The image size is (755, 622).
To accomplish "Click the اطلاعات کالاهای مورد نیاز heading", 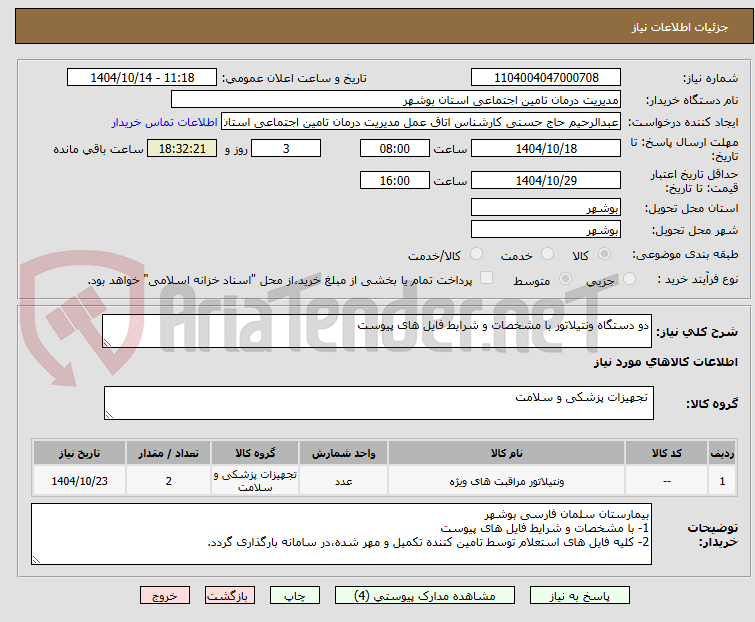I will coord(665,362).
